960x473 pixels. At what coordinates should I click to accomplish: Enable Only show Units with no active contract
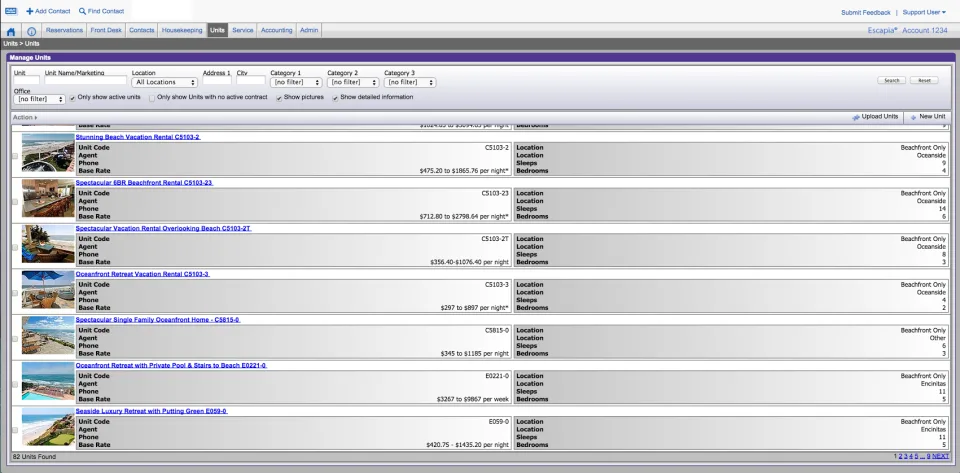[152, 98]
